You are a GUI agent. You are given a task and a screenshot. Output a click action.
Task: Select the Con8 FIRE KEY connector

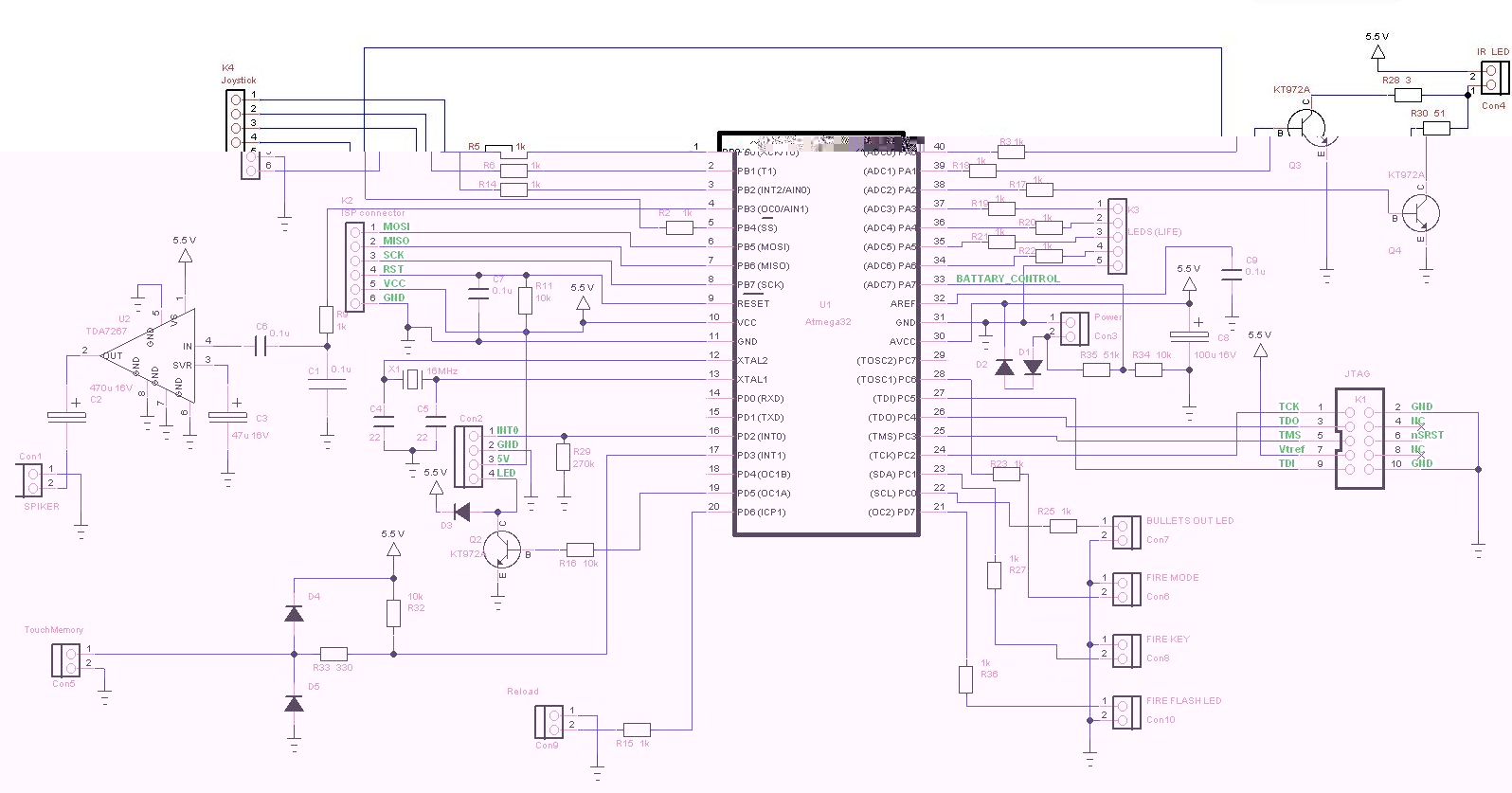(x=1126, y=650)
